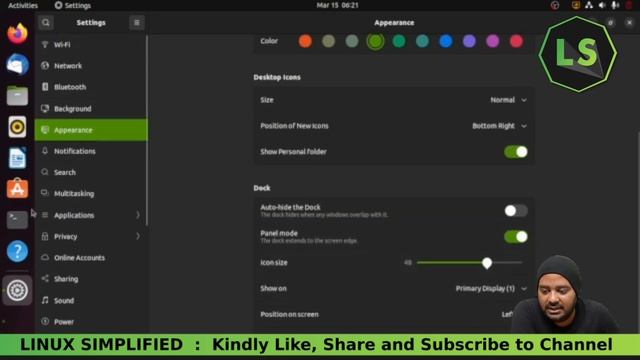Click the Wi-Fi sidebar icon
Viewport: 640px width, 360px height.
[45, 44]
